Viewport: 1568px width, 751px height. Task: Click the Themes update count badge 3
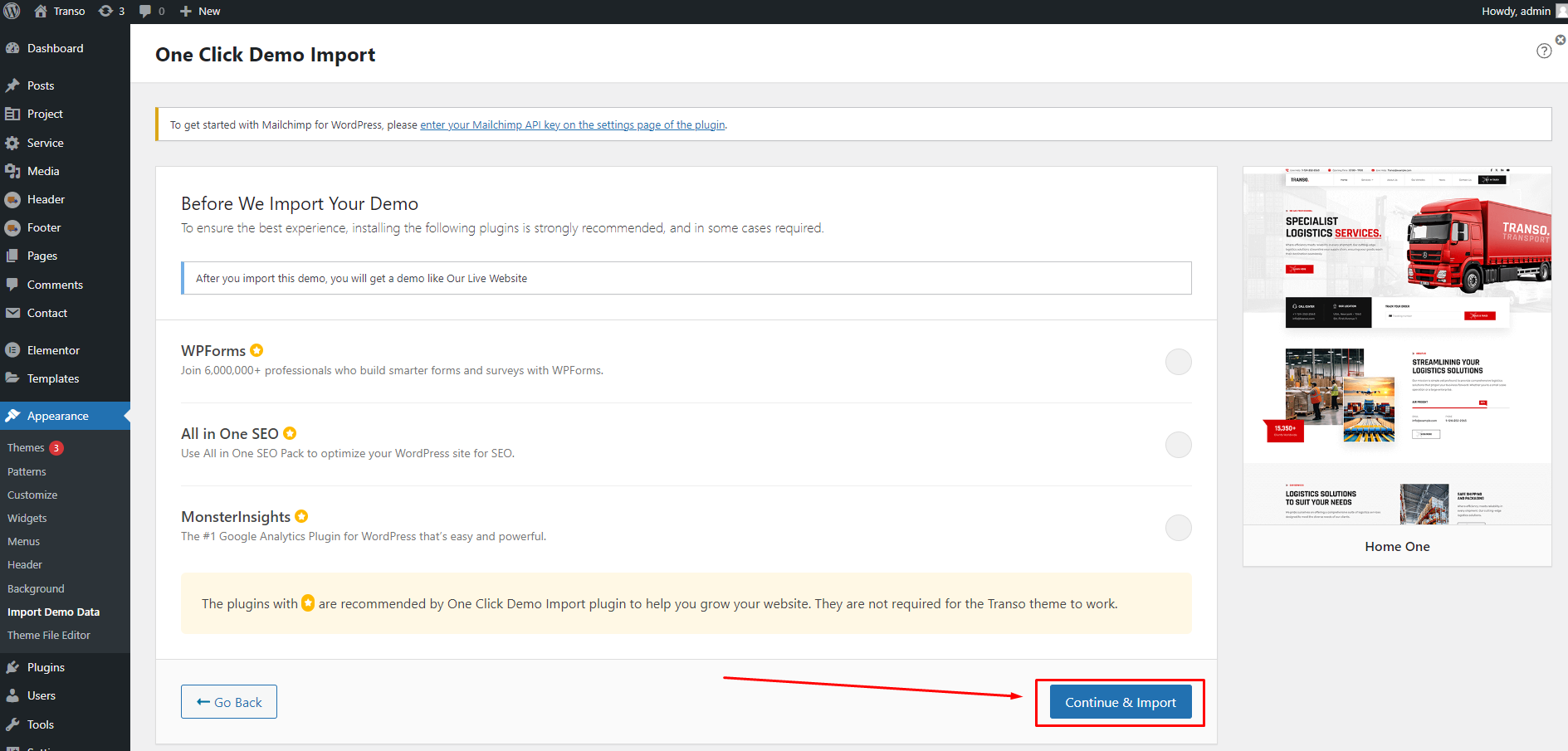[x=56, y=448]
